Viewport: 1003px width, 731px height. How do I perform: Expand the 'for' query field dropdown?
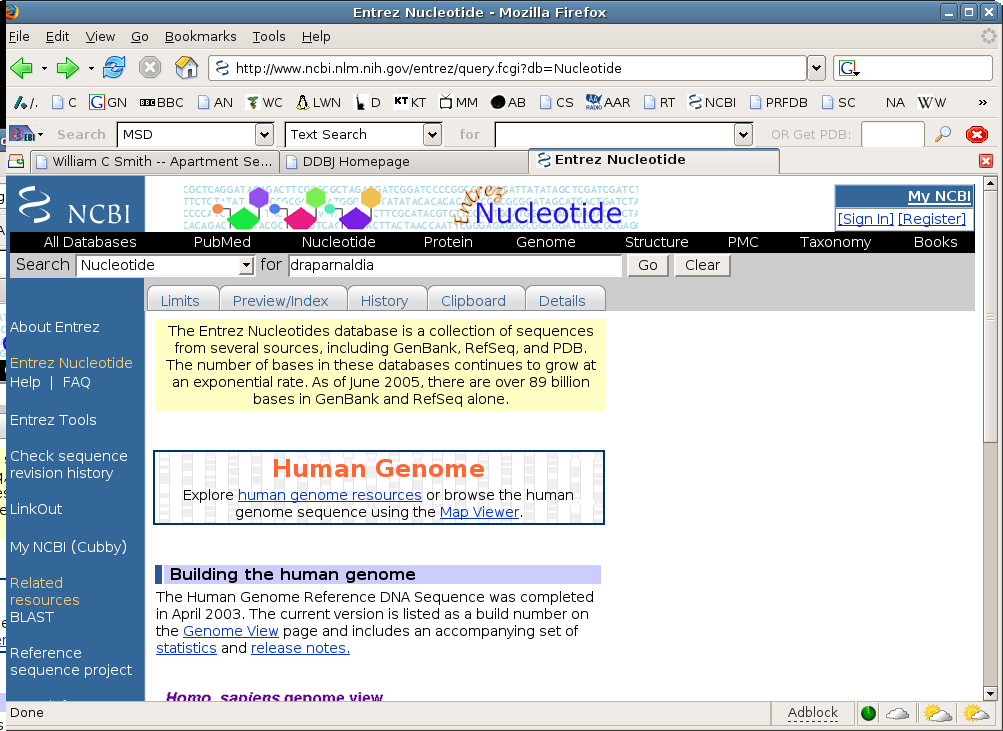coord(743,134)
